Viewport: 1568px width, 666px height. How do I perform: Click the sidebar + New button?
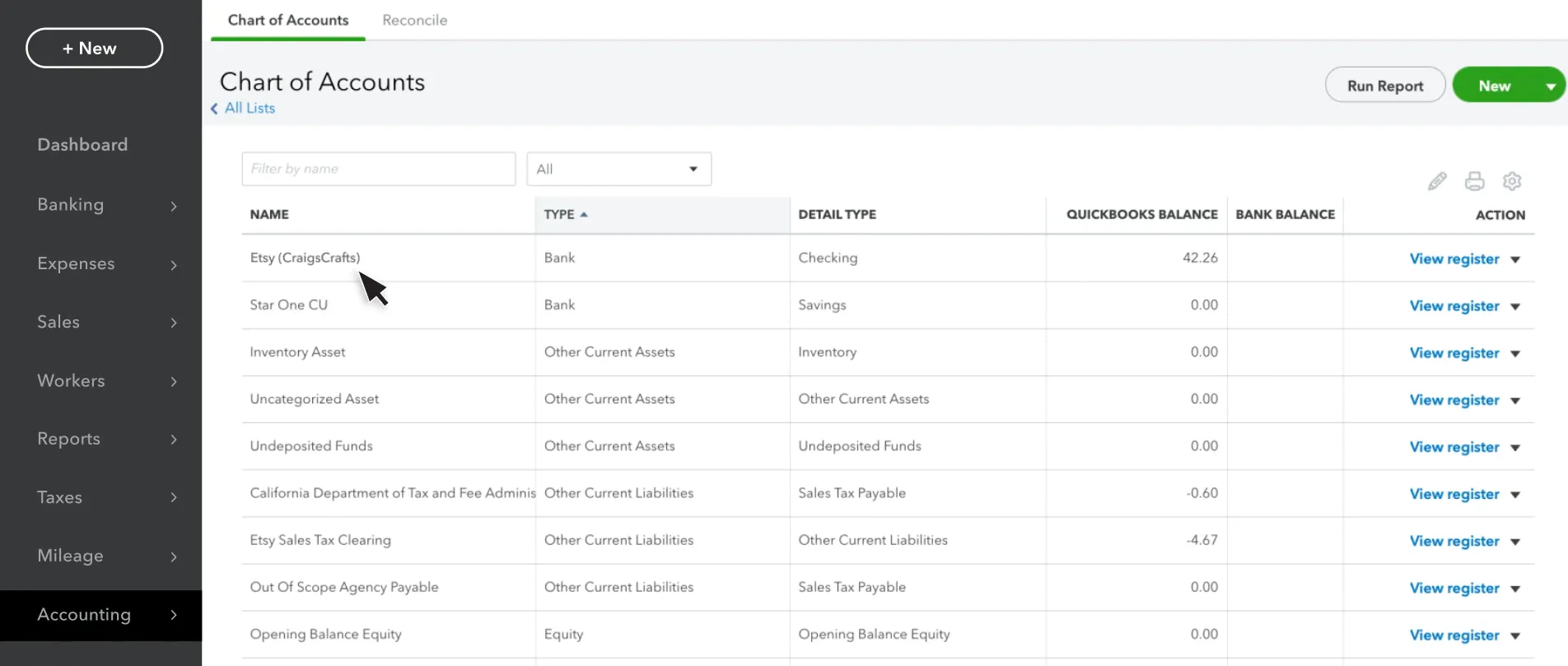click(95, 48)
